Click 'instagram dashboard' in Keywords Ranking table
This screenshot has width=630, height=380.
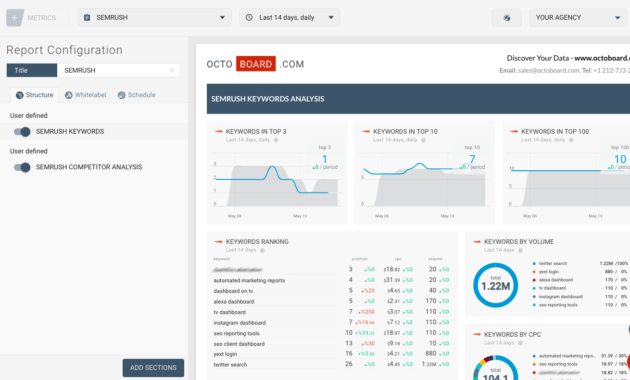239,323
